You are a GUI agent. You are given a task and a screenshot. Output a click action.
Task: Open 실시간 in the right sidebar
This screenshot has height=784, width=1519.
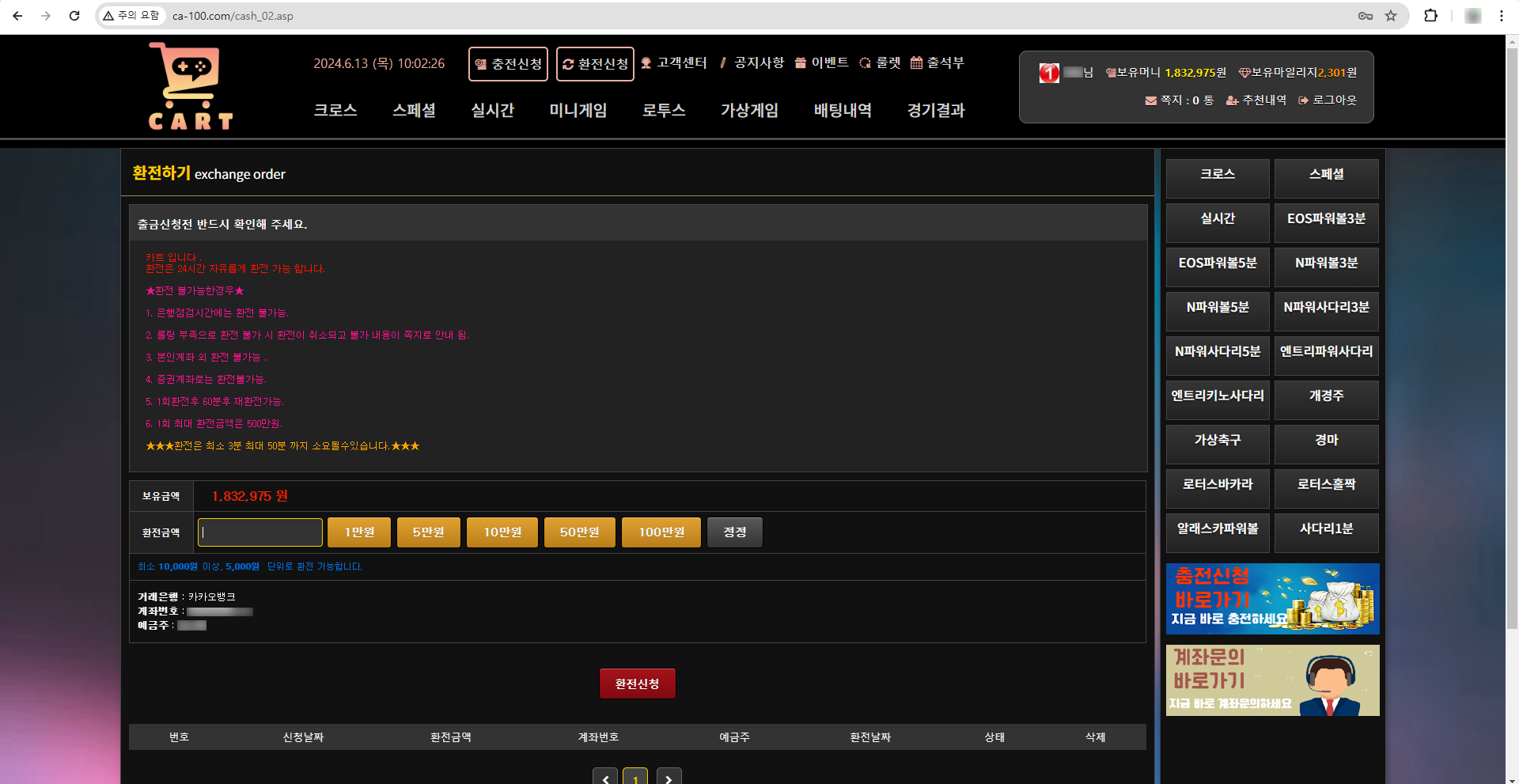[1218, 222]
